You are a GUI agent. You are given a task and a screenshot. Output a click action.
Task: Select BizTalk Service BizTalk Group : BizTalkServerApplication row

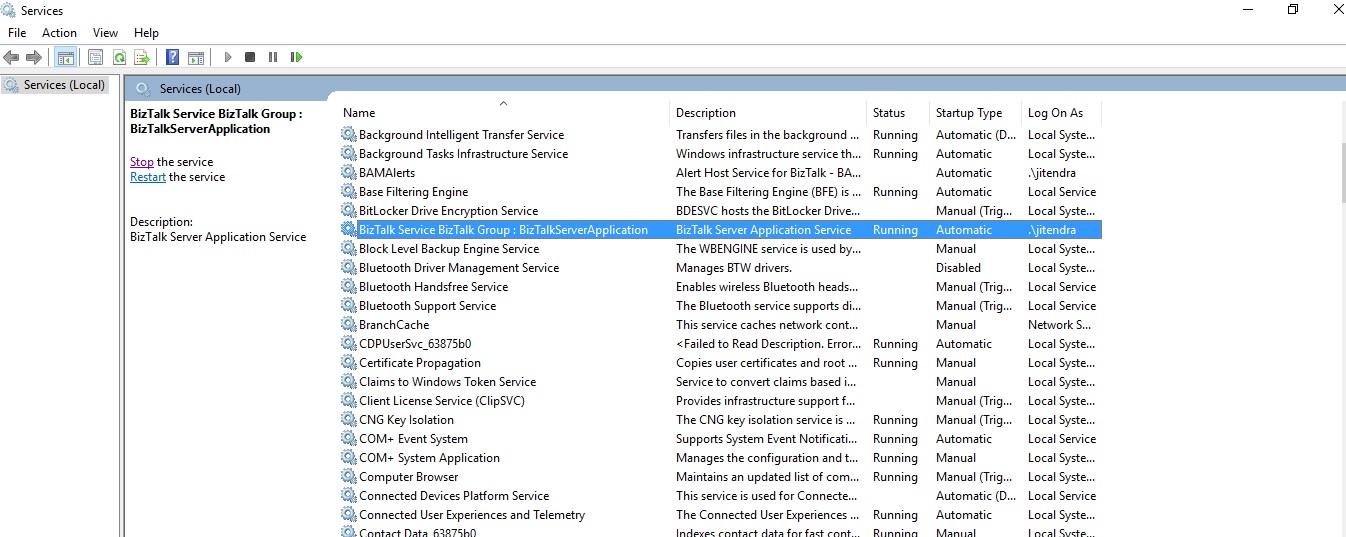pyautogui.click(x=720, y=230)
